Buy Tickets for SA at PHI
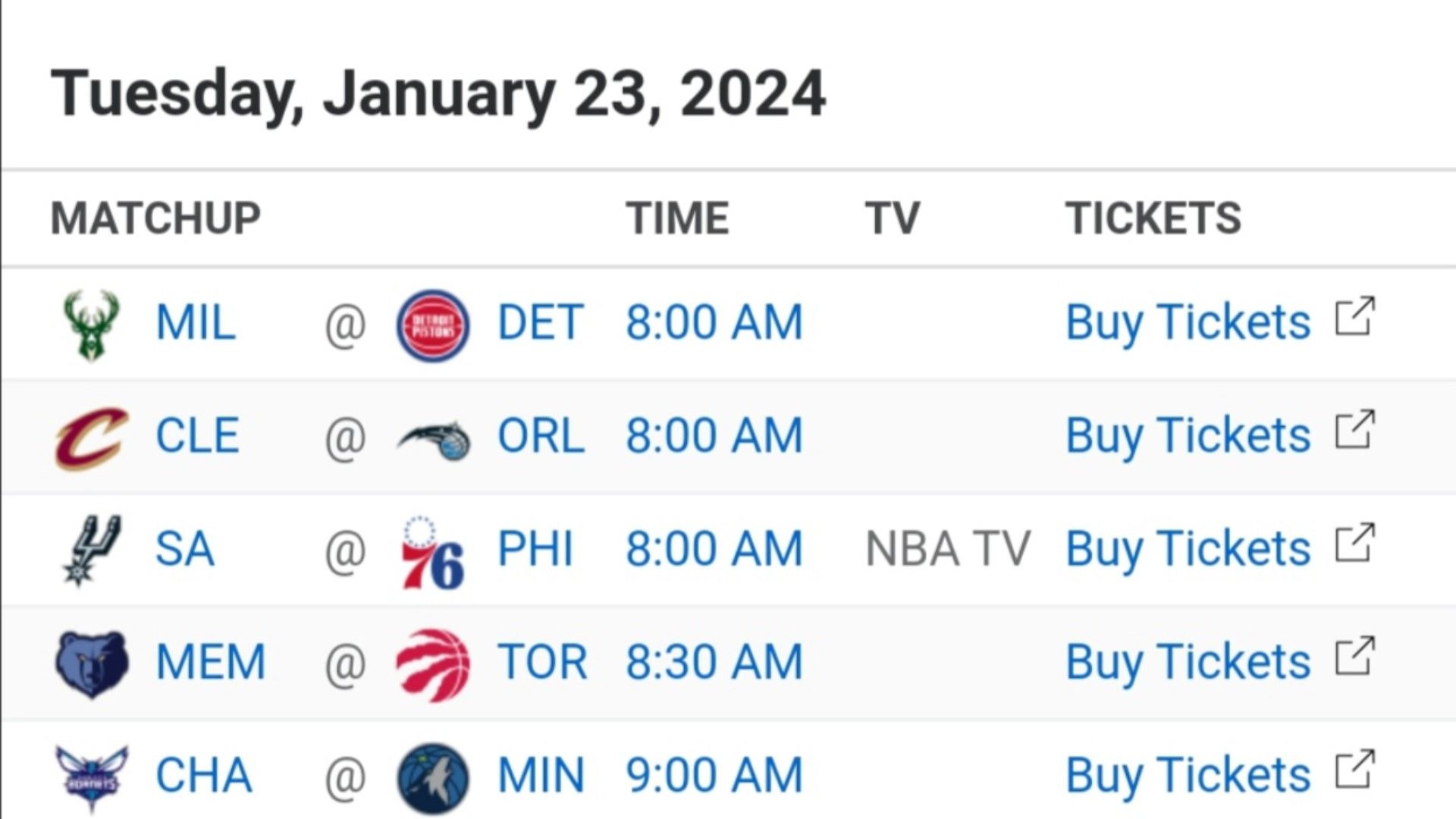The height and width of the screenshot is (819, 1456). 1188,550
